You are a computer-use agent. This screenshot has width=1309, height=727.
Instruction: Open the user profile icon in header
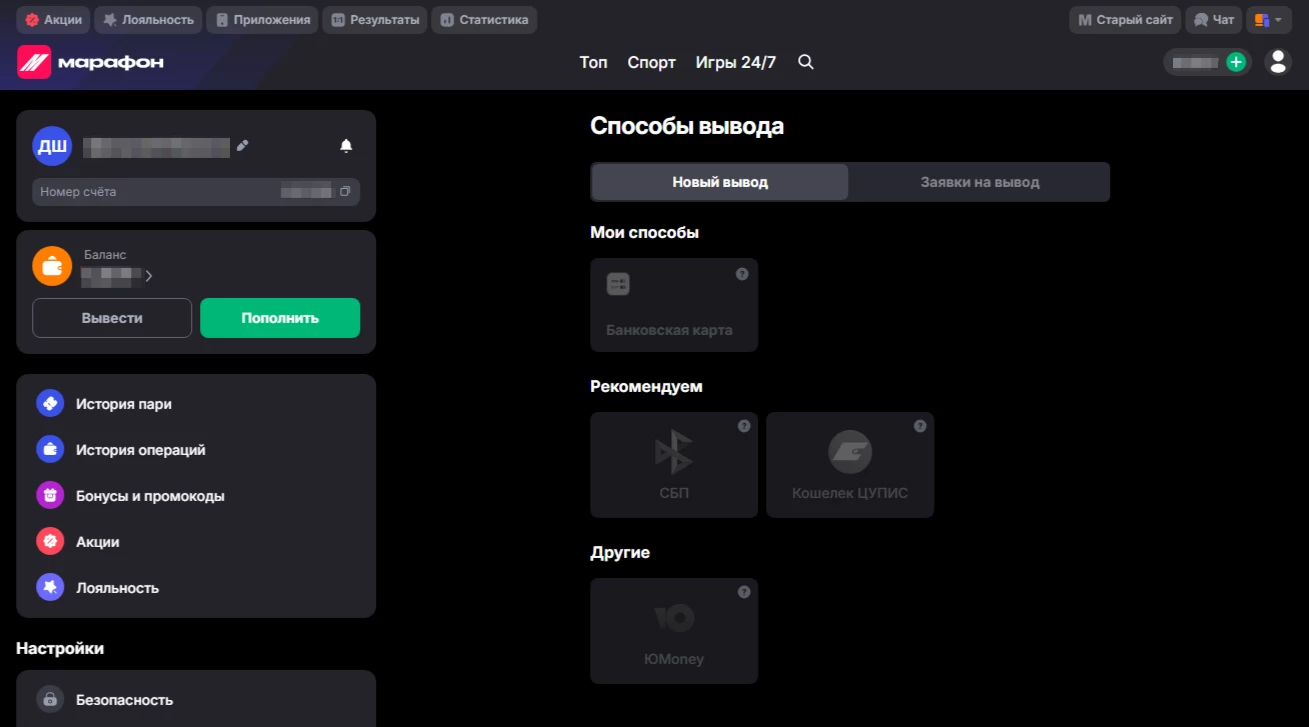(1278, 62)
